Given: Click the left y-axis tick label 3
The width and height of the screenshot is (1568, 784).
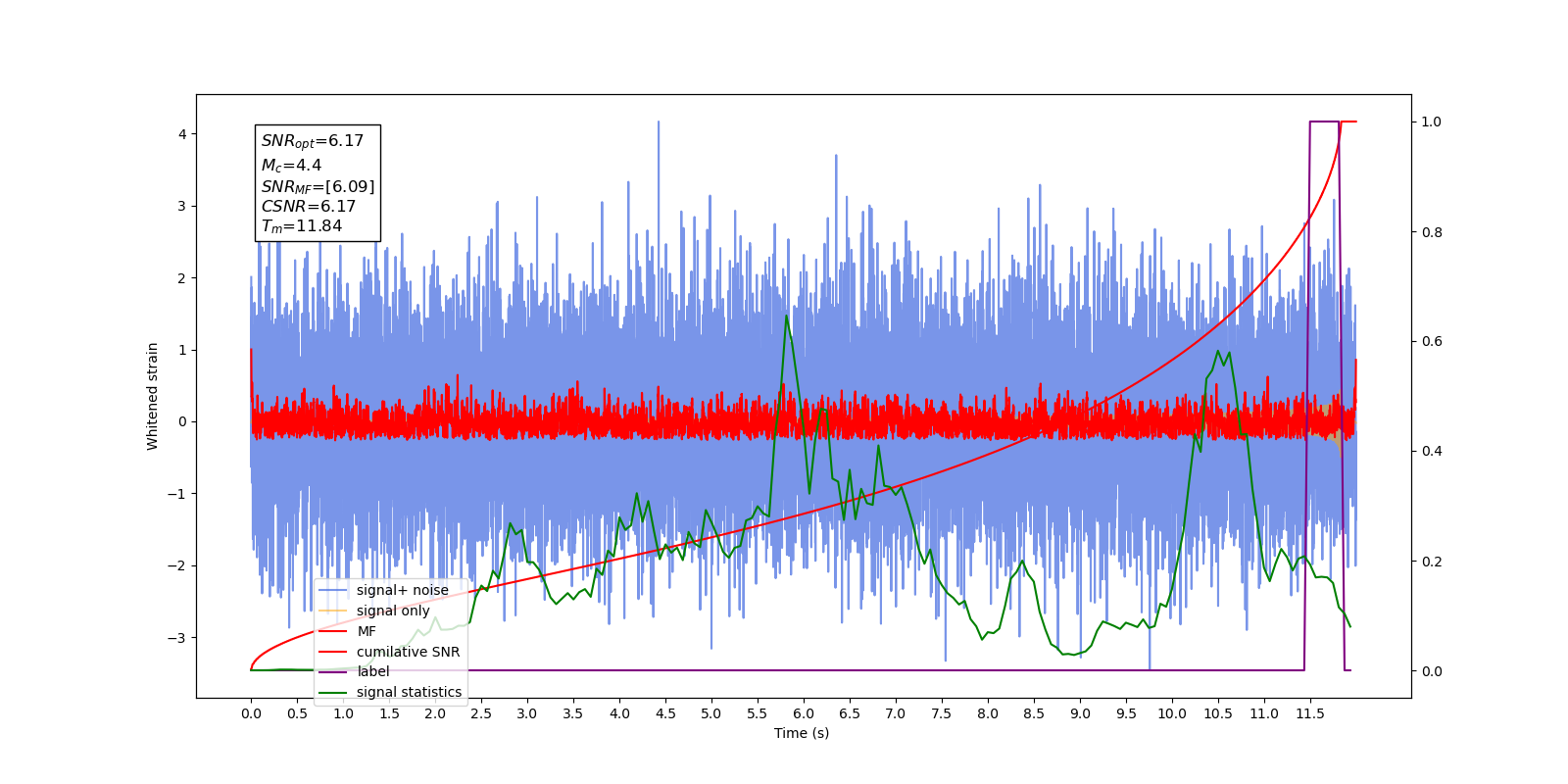Looking at the screenshot, I should [182, 206].
